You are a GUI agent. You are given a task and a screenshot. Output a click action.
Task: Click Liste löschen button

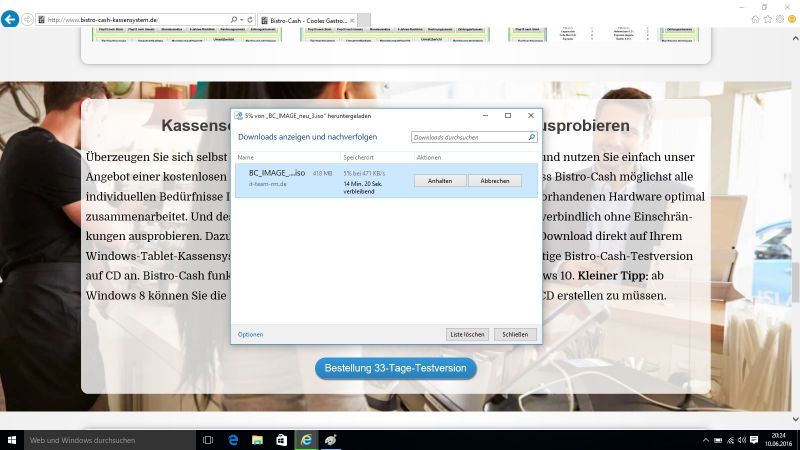click(467, 335)
